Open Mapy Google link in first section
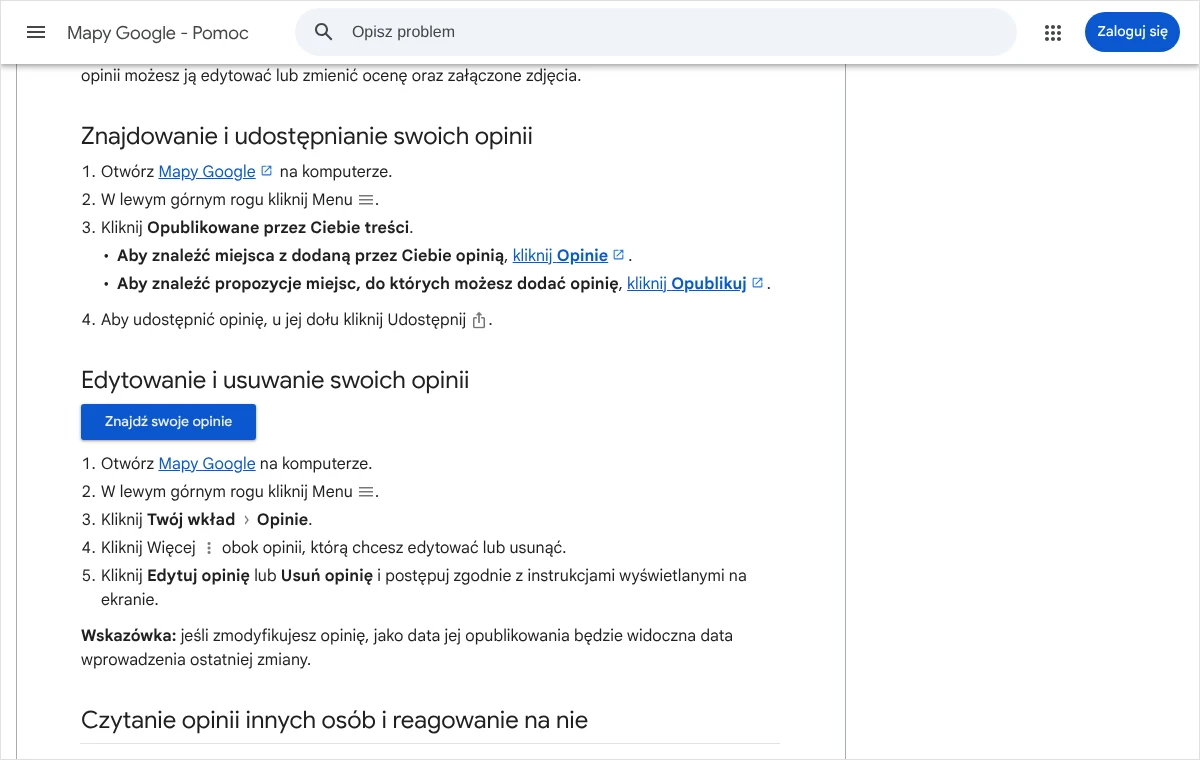The height and width of the screenshot is (760, 1200). 207,171
